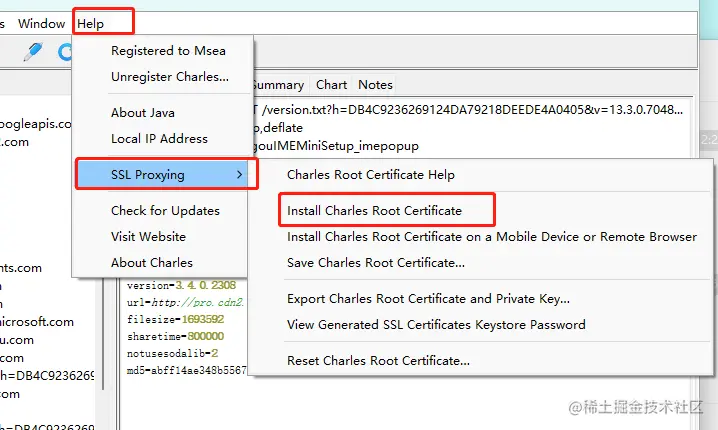Expand SSL Proxying submenu arrow
The width and height of the screenshot is (718, 430).
pyautogui.click(x=239, y=174)
